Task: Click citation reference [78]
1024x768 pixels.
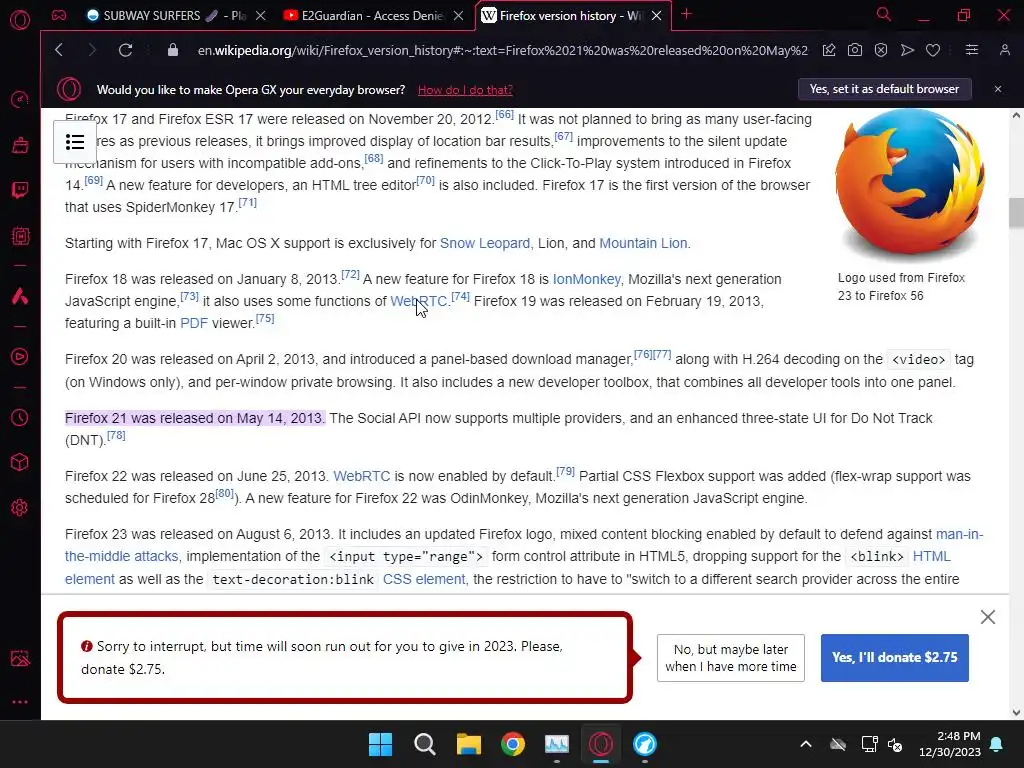Action: tap(116, 435)
